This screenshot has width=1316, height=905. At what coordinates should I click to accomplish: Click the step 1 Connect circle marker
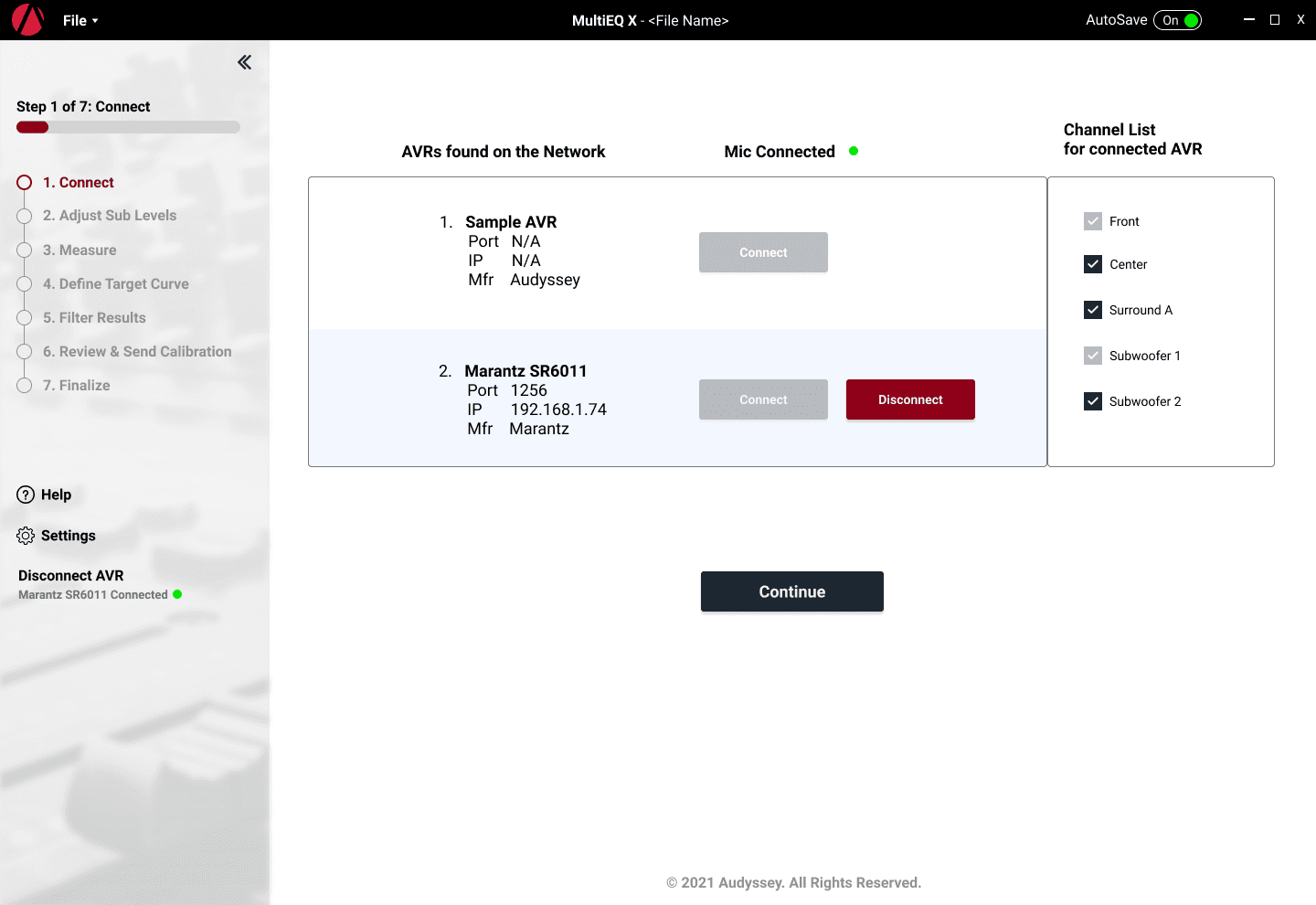click(25, 183)
